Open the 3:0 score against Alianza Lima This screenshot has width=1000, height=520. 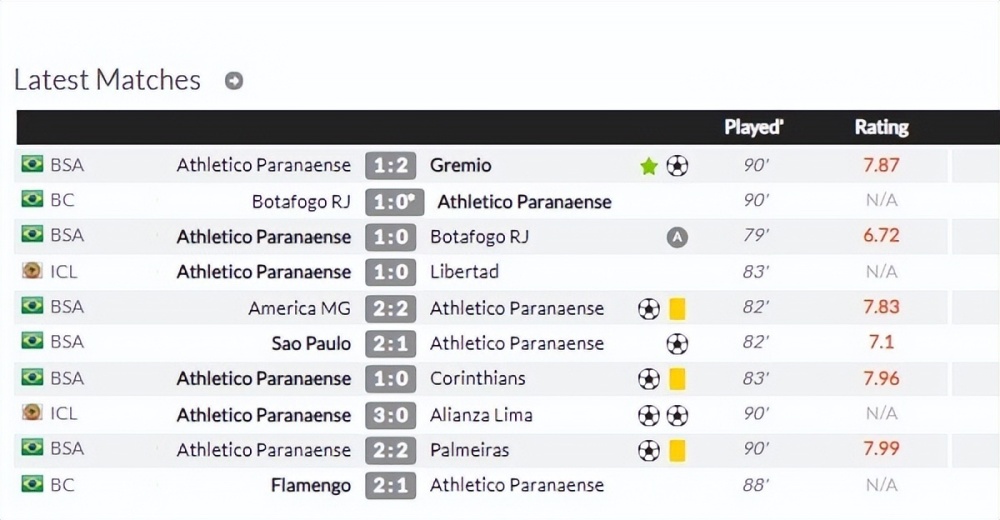click(390, 415)
